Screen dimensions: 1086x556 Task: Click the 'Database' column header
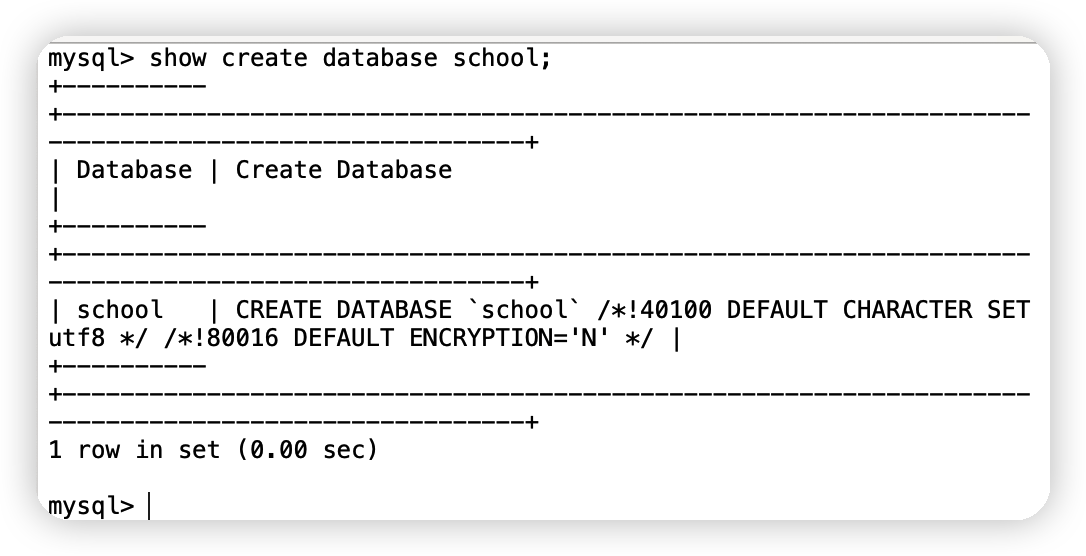click(134, 170)
